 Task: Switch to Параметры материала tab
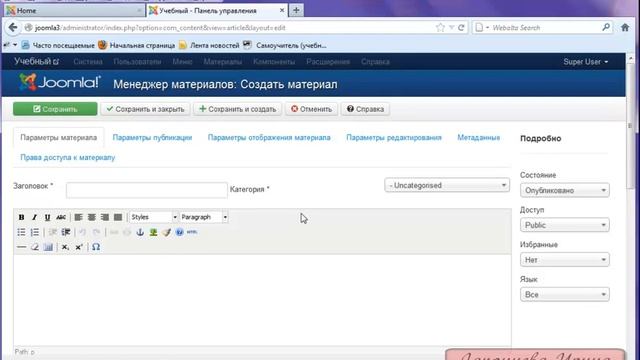coord(58,138)
